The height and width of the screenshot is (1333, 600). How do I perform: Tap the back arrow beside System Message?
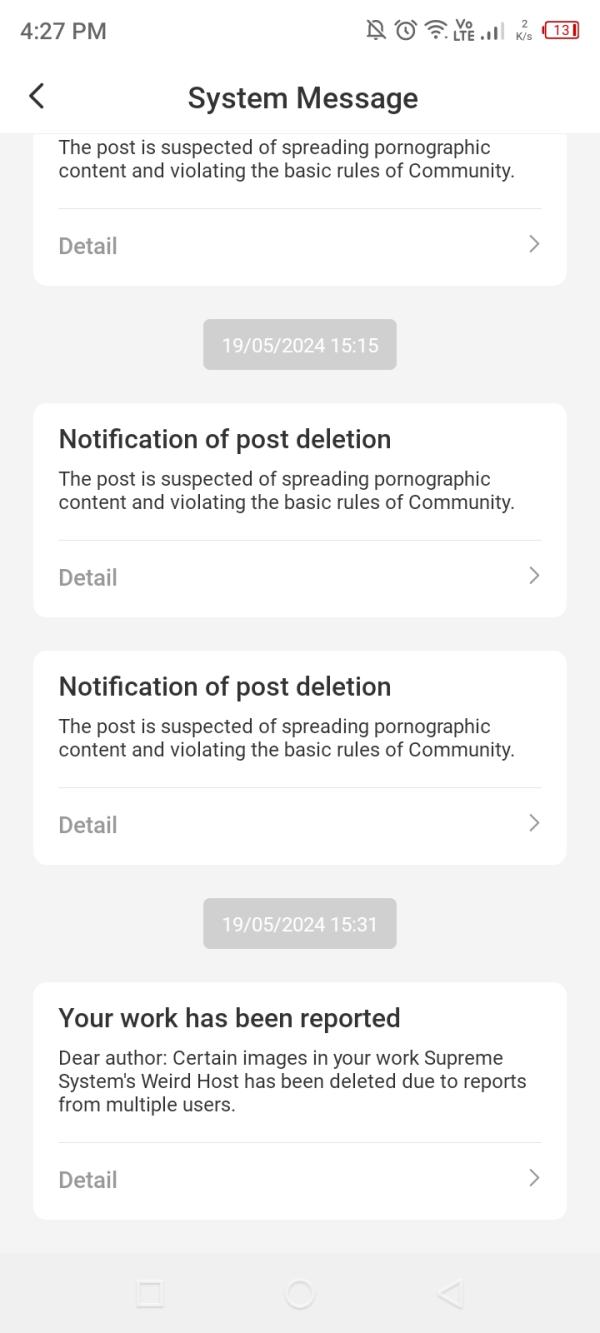(x=37, y=96)
